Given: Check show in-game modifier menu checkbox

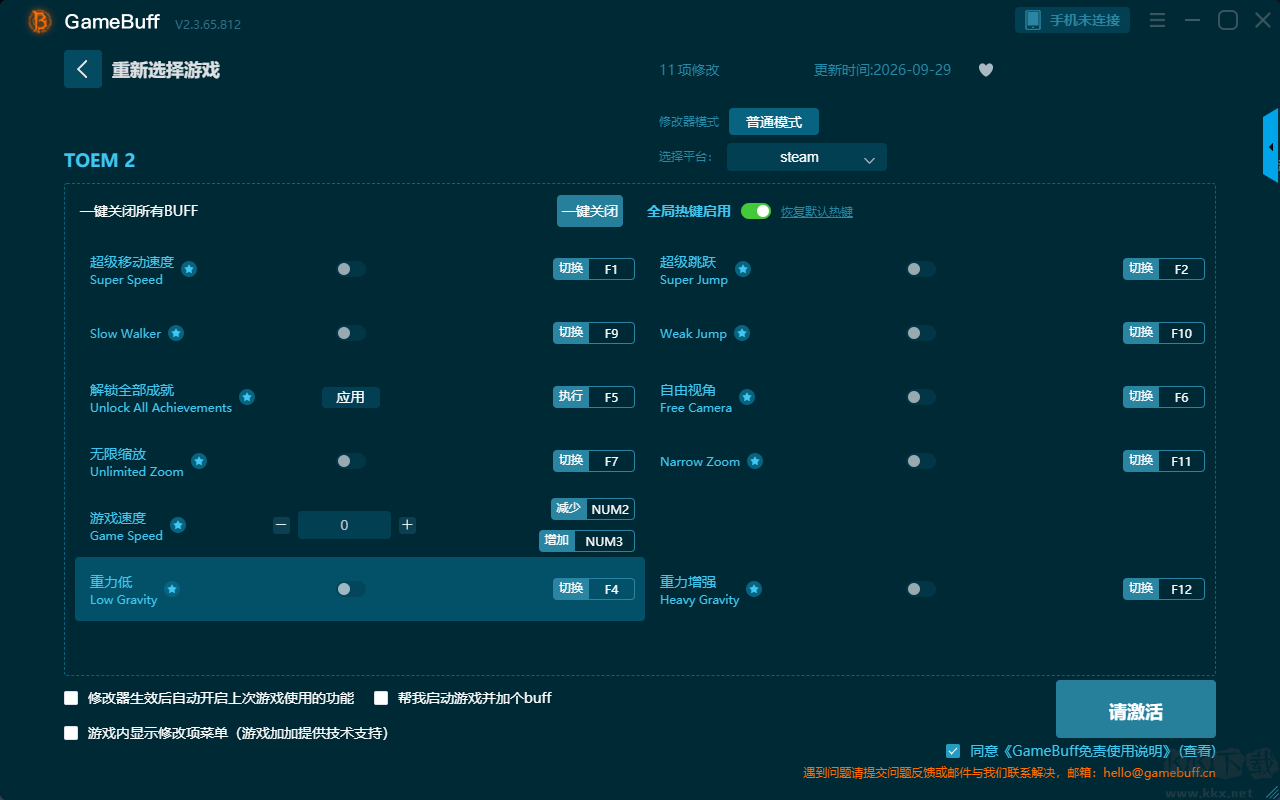Looking at the screenshot, I should pos(71,733).
